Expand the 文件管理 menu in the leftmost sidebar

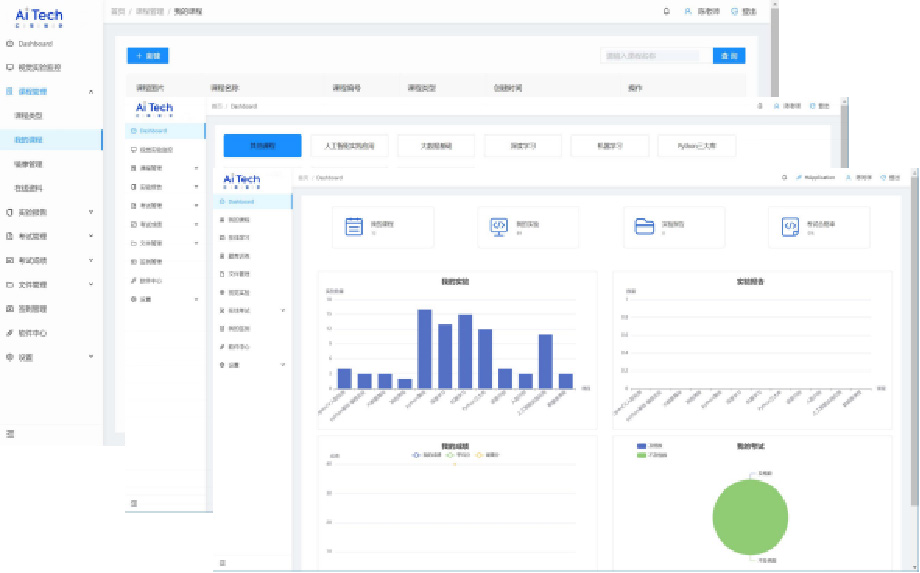click(x=91, y=285)
